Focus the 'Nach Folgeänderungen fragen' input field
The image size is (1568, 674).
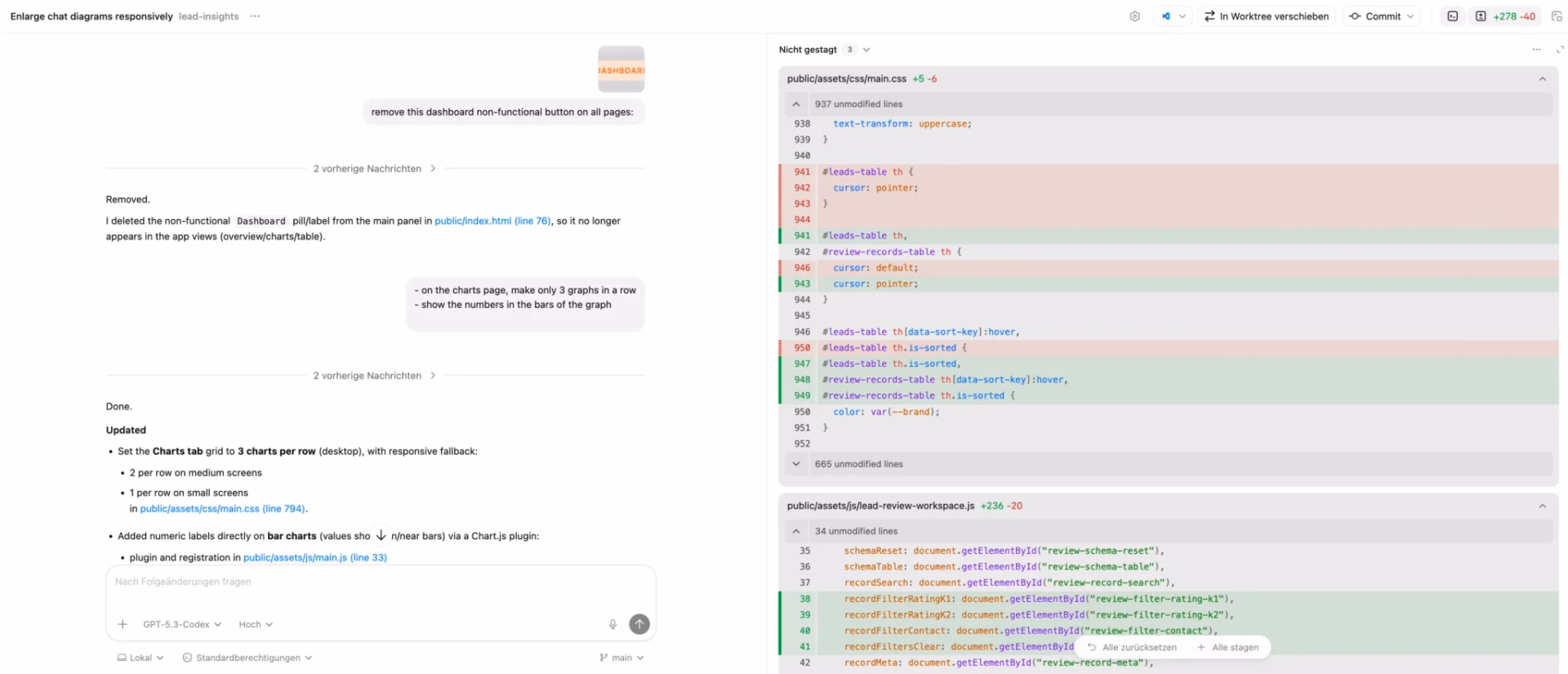(x=381, y=582)
